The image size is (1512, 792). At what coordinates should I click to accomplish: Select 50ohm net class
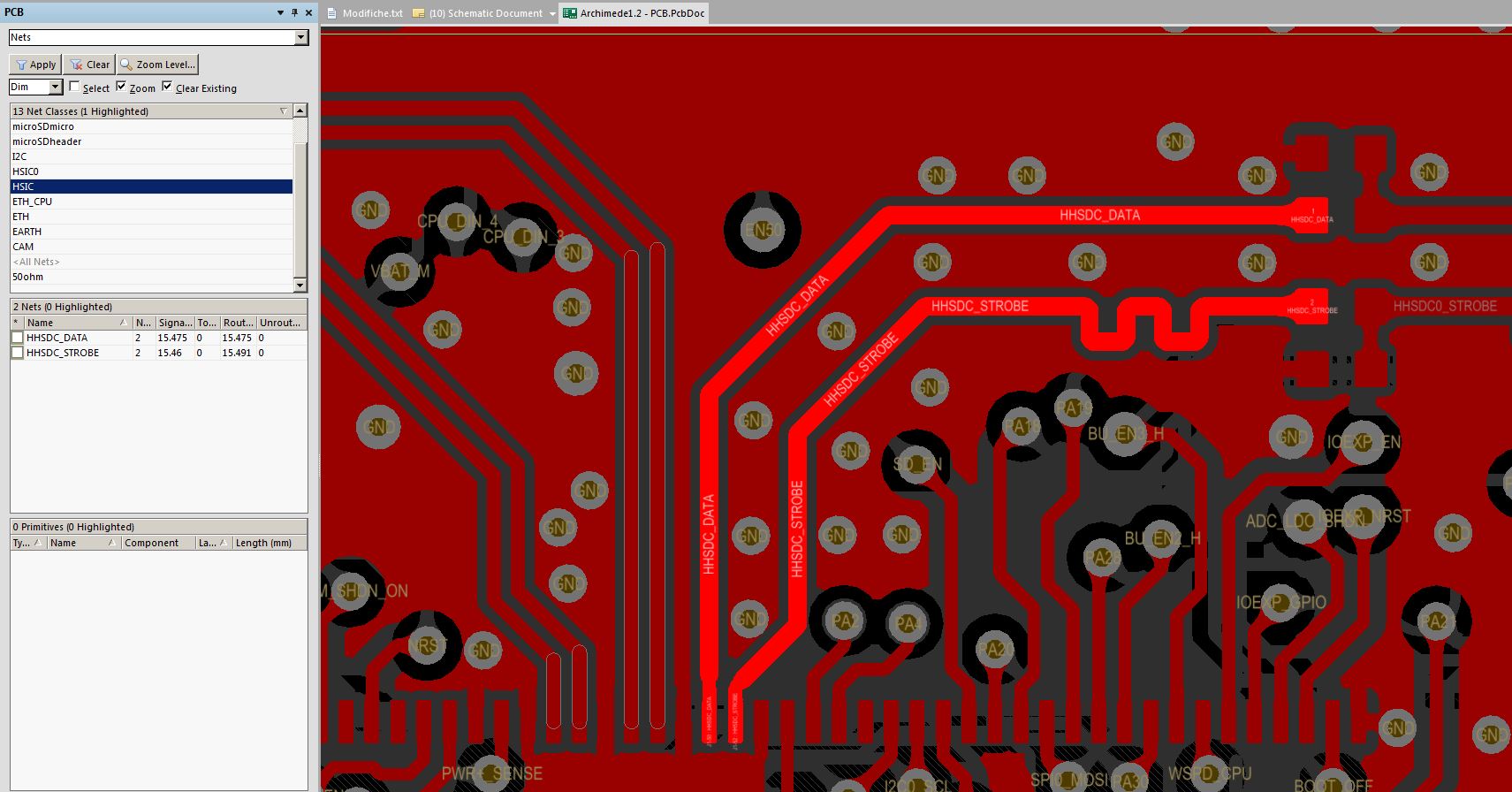pyautogui.click(x=151, y=277)
